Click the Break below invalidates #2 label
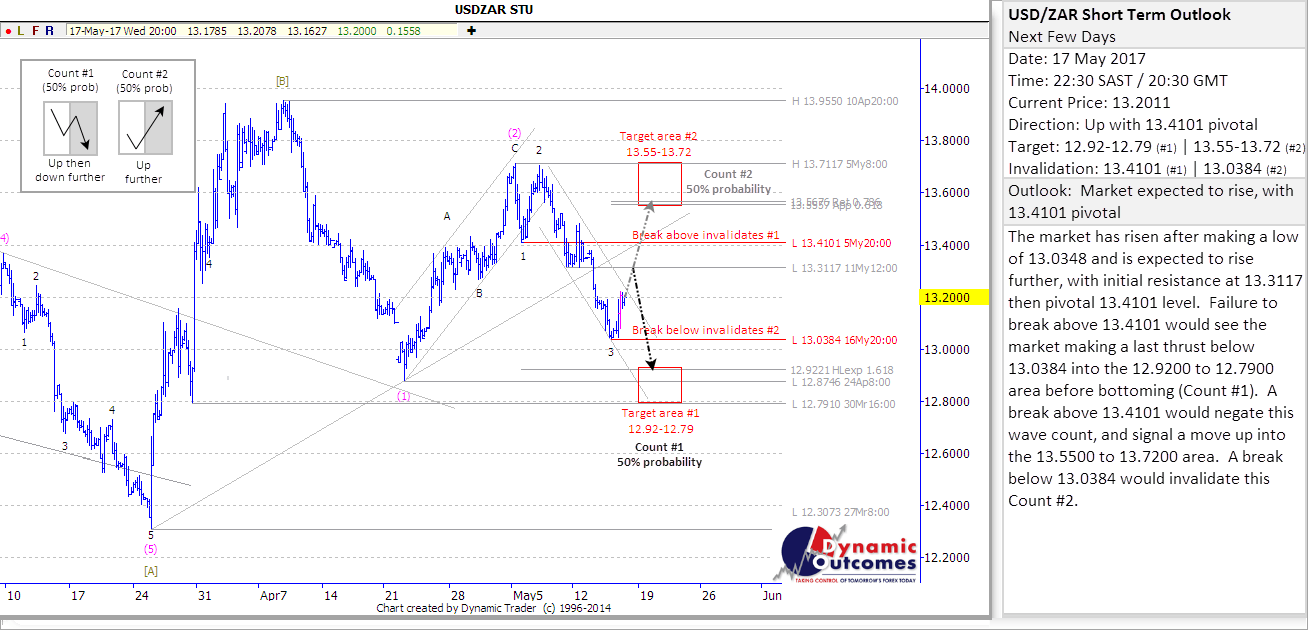 (705, 330)
